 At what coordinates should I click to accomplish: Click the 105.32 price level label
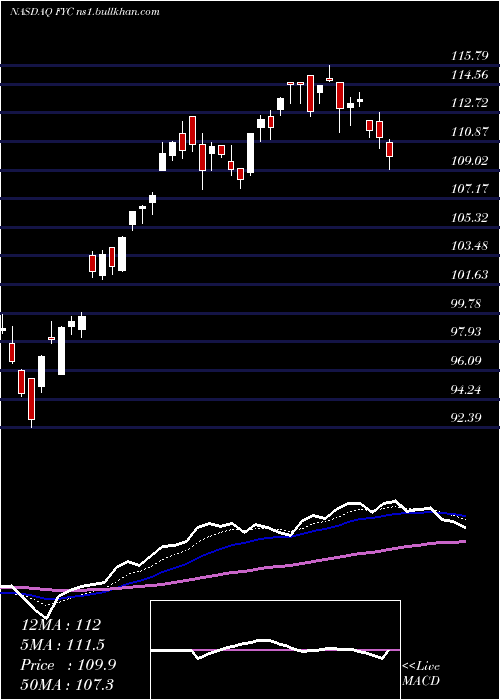pos(470,218)
